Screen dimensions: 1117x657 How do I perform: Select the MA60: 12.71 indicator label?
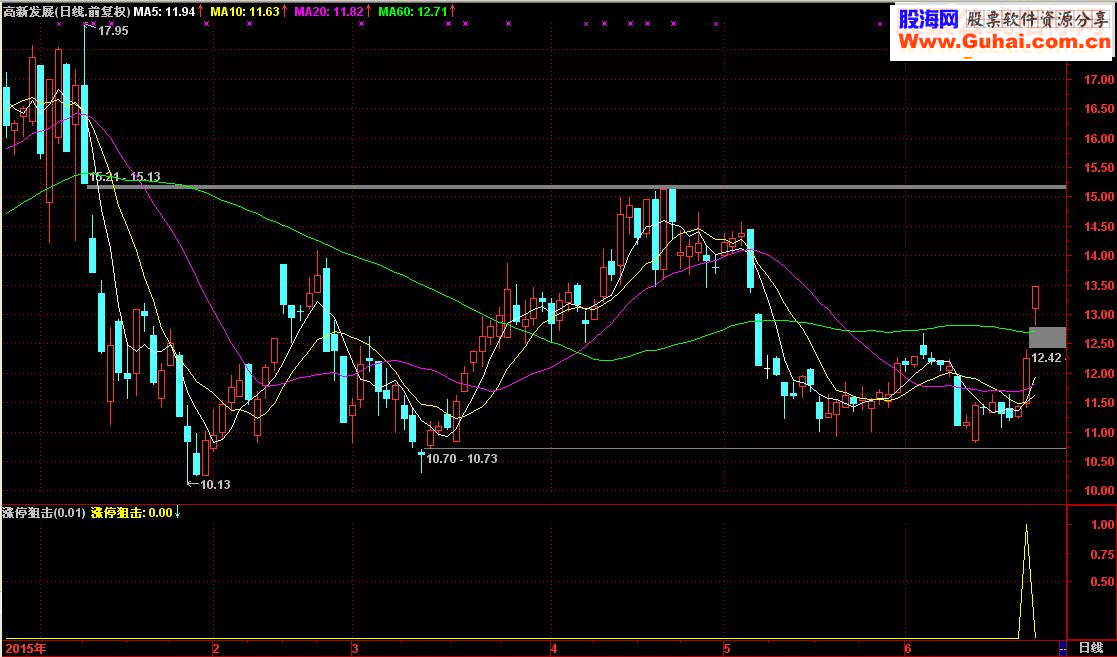click(413, 11)
